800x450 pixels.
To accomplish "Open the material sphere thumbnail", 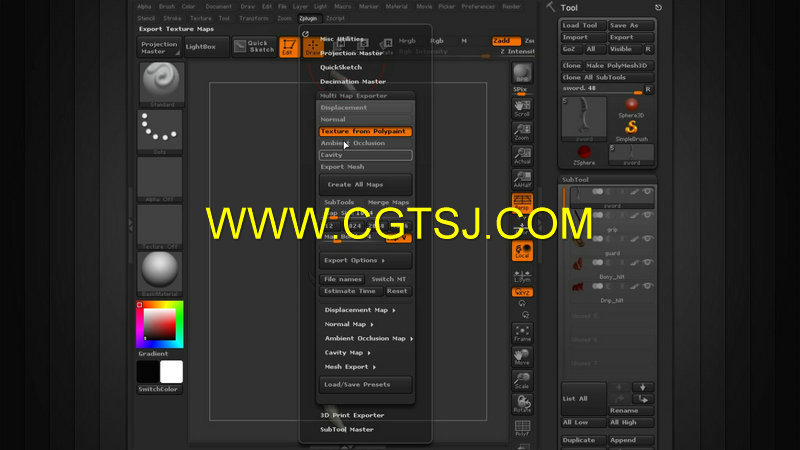I will click(160, 273).
